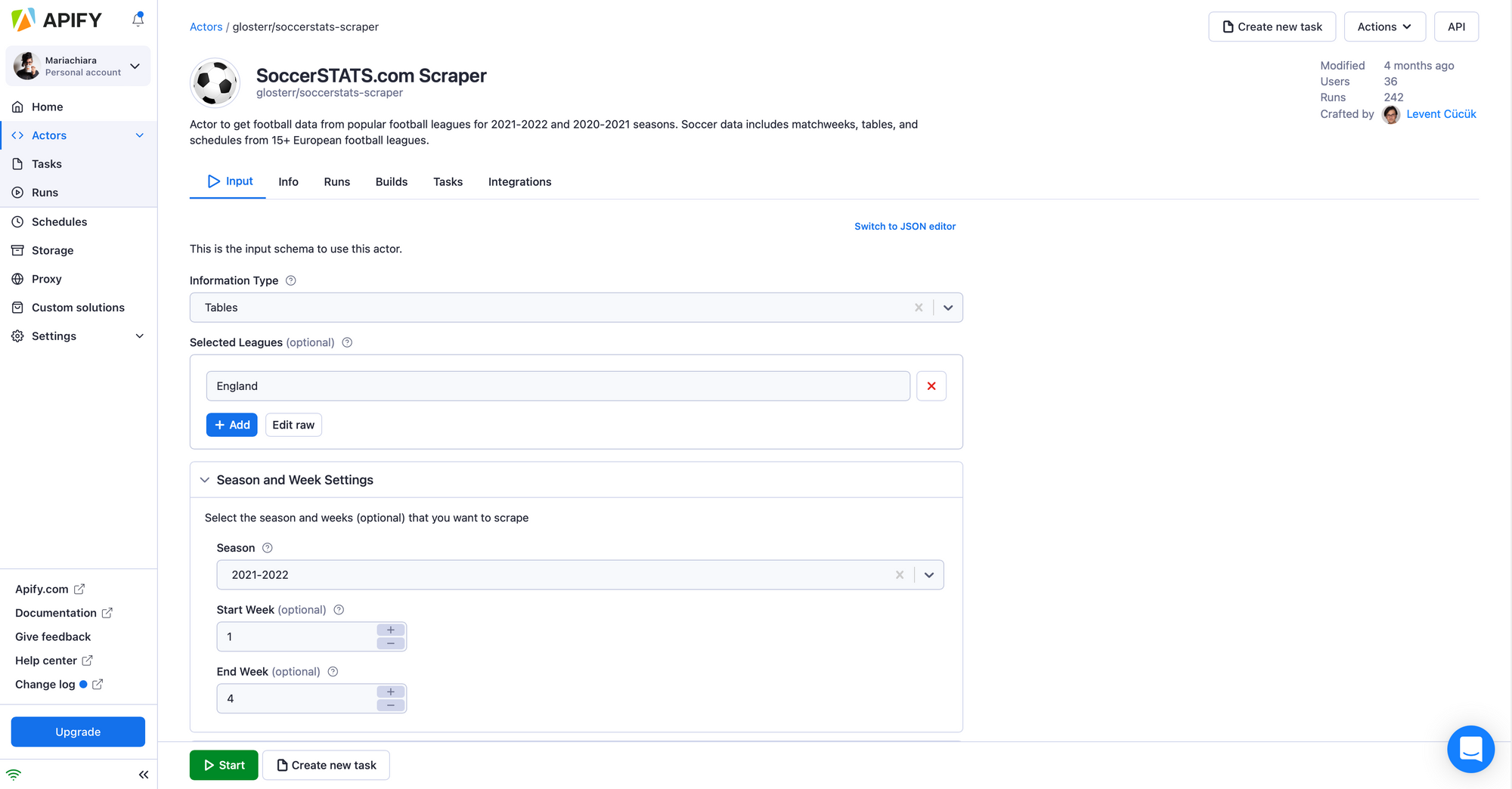
Task: Open the Runs sidebar section
Action: [x=45, y=192]
